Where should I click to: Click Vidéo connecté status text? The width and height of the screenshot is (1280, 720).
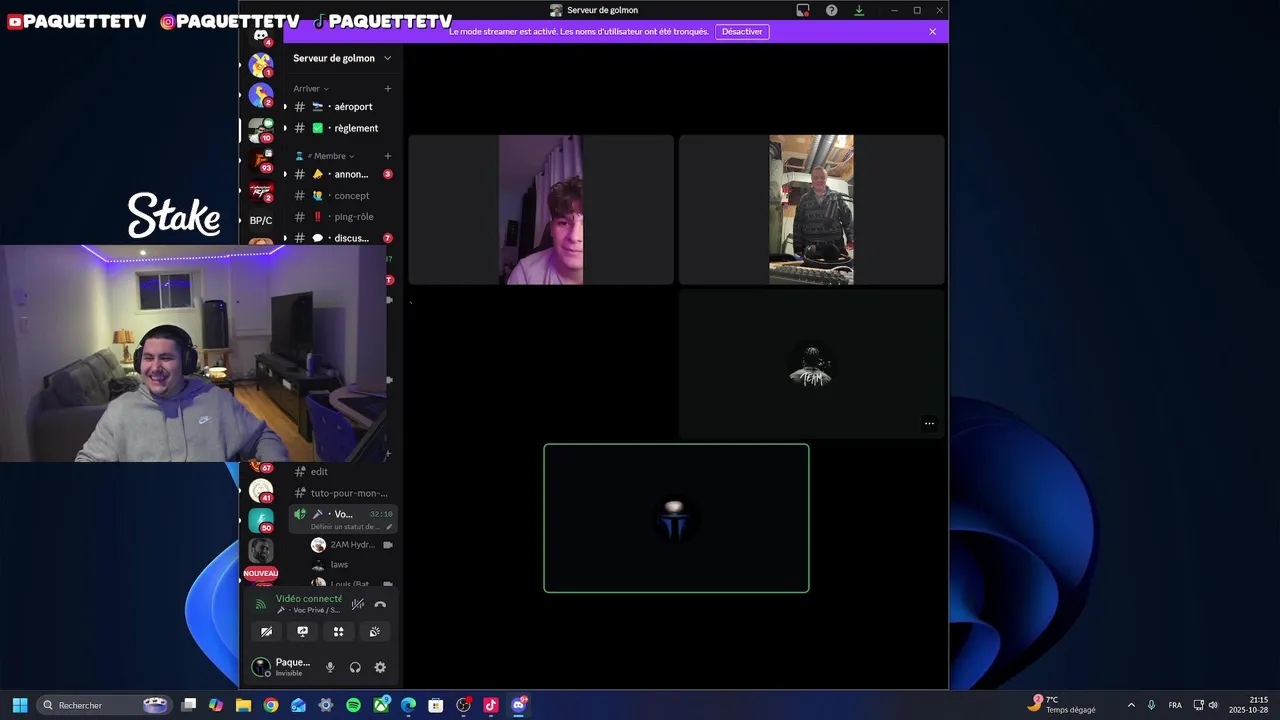(309, 599)
